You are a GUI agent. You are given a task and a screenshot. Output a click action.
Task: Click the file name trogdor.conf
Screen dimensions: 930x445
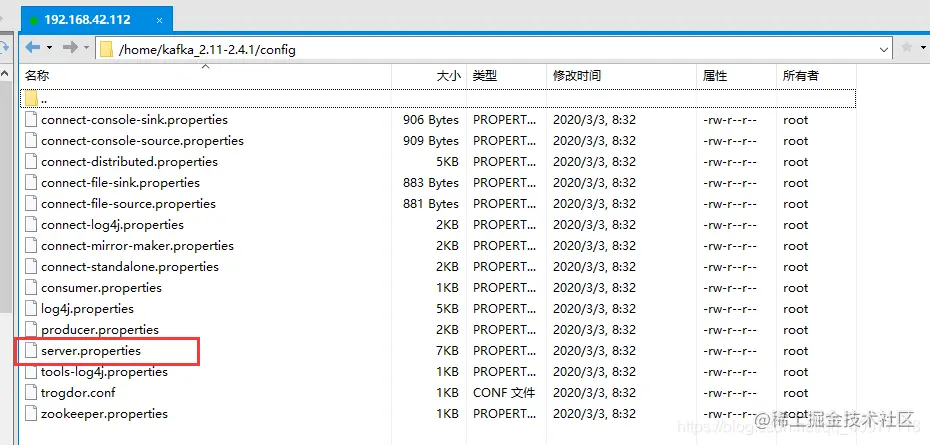pyautogui.click(x=78, y=393)
